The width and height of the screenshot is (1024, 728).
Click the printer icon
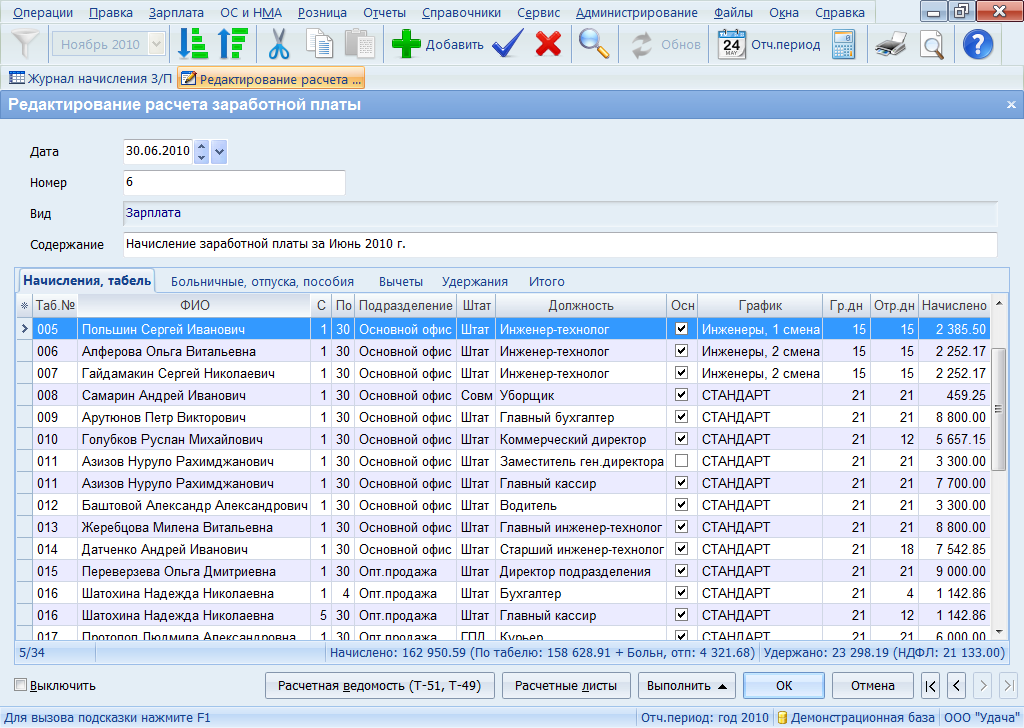coord(890,44)
